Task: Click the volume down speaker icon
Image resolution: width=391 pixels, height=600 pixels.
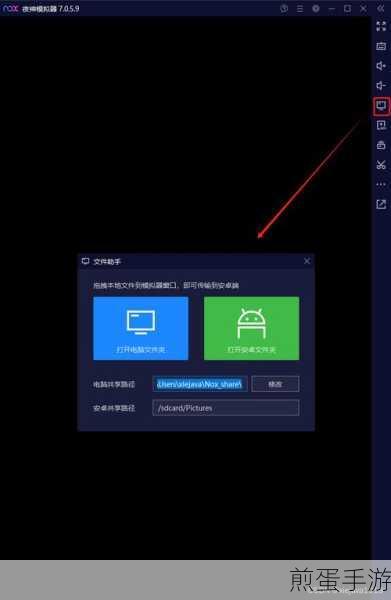Action: (x=381, y=86)
